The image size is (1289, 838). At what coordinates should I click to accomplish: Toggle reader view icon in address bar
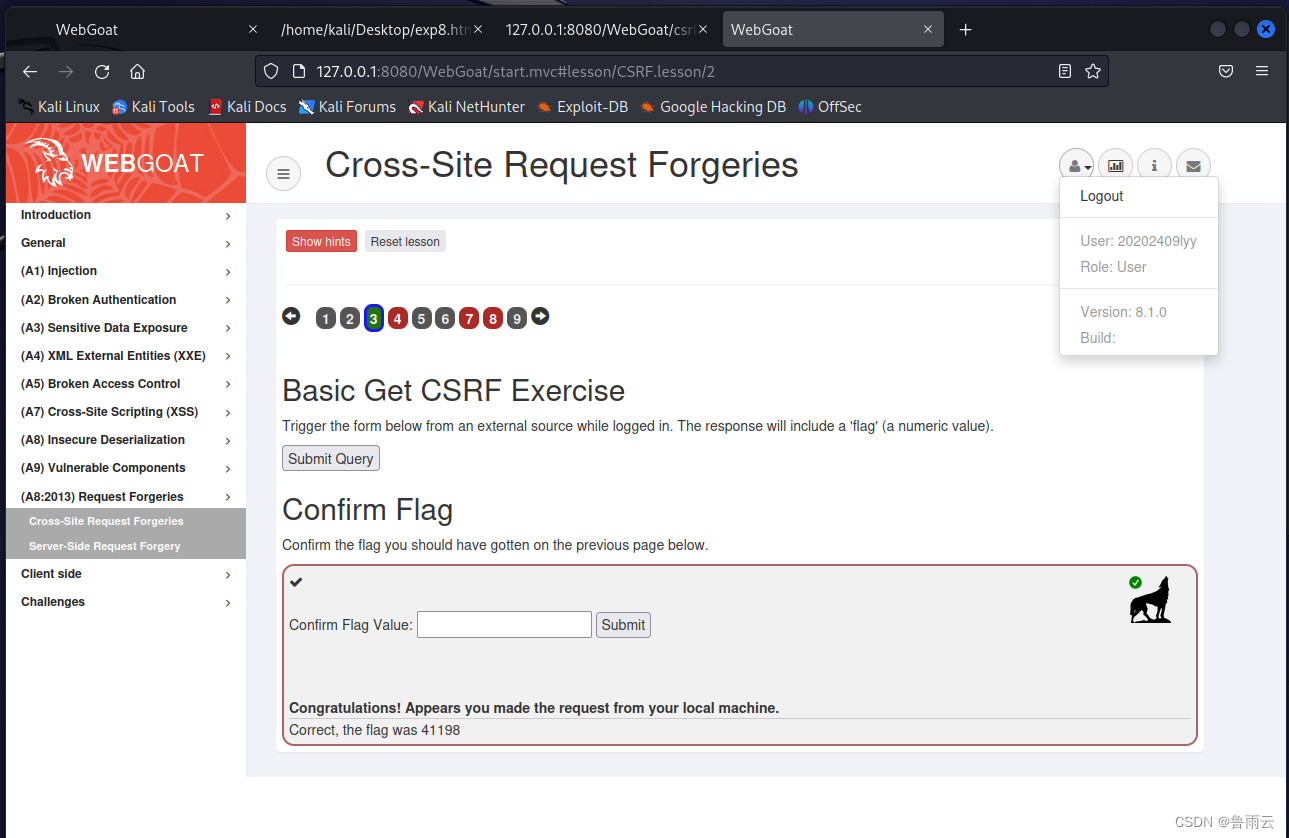[x=1065, y=71]
